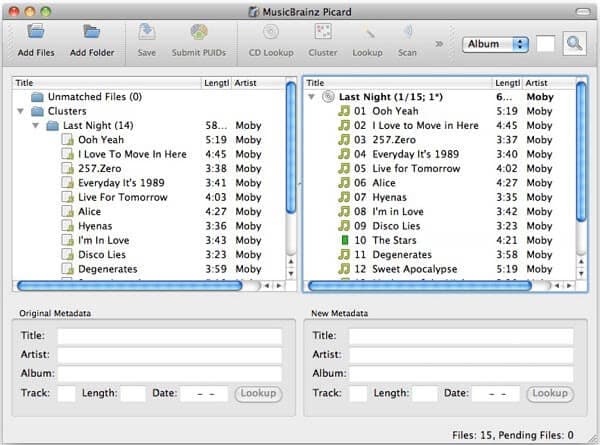Viewport: 600px width, 445px height.
Task: Select the 'Live For Tomorrow' cluster file
Action: 149,197
